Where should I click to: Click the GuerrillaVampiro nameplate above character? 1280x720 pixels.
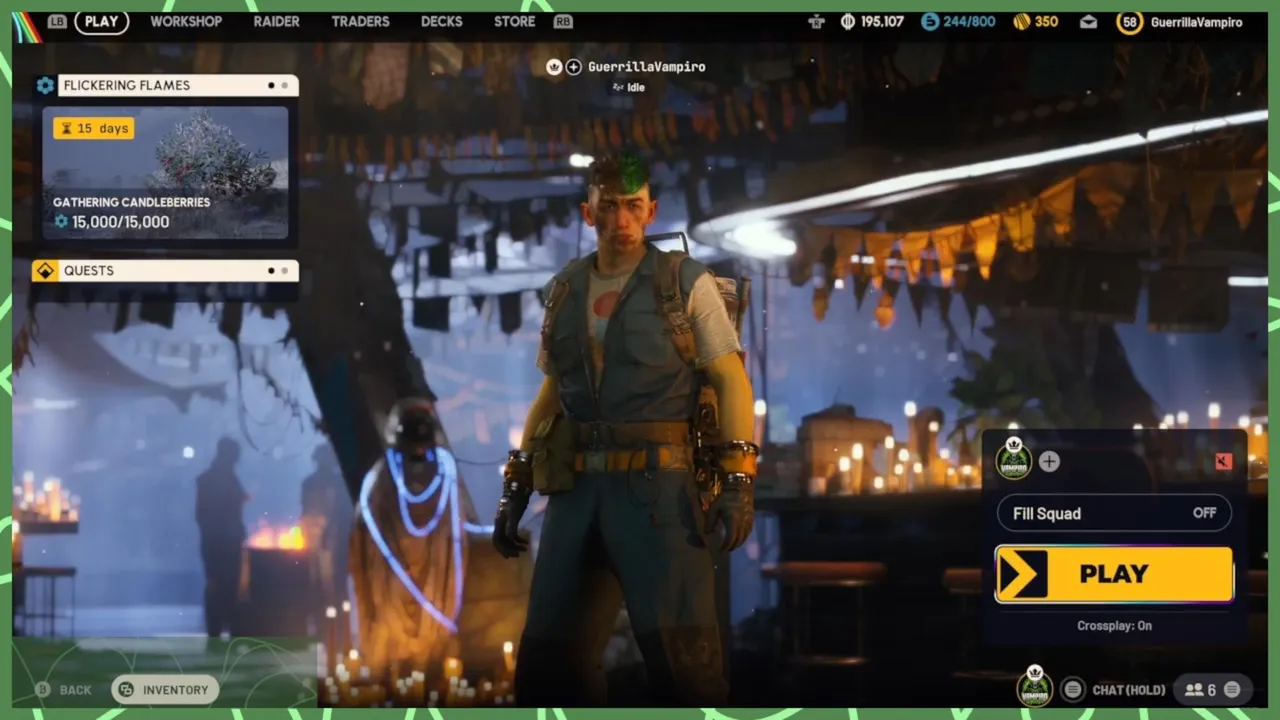click(x=646, y=67)
